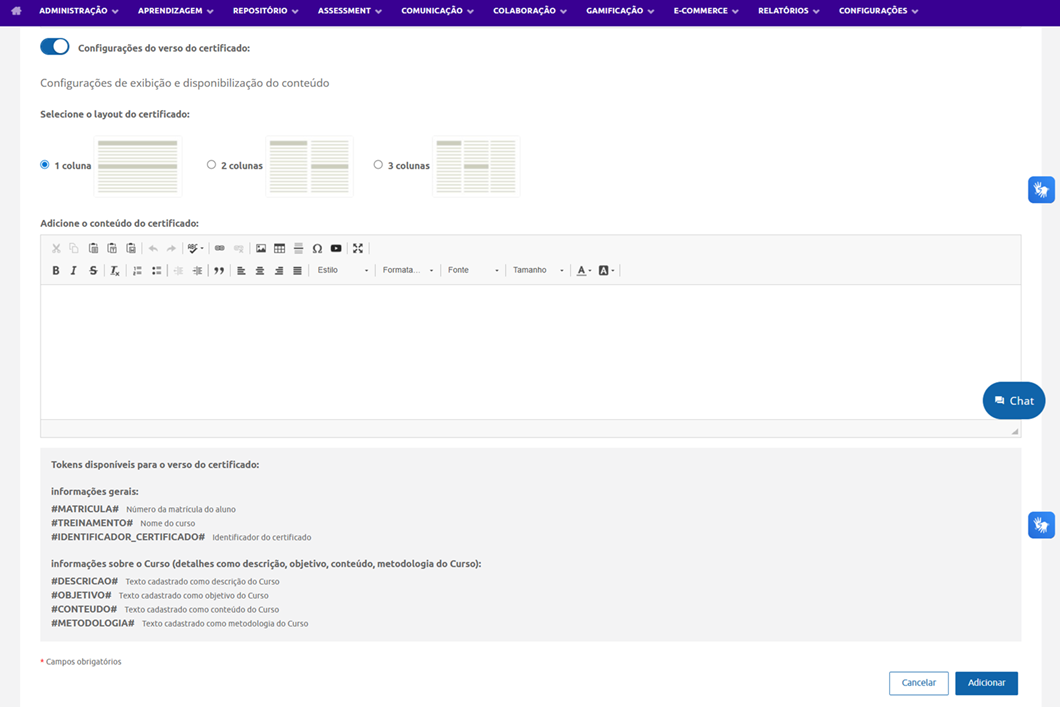Apply block quote formatting

coord(219,270)
